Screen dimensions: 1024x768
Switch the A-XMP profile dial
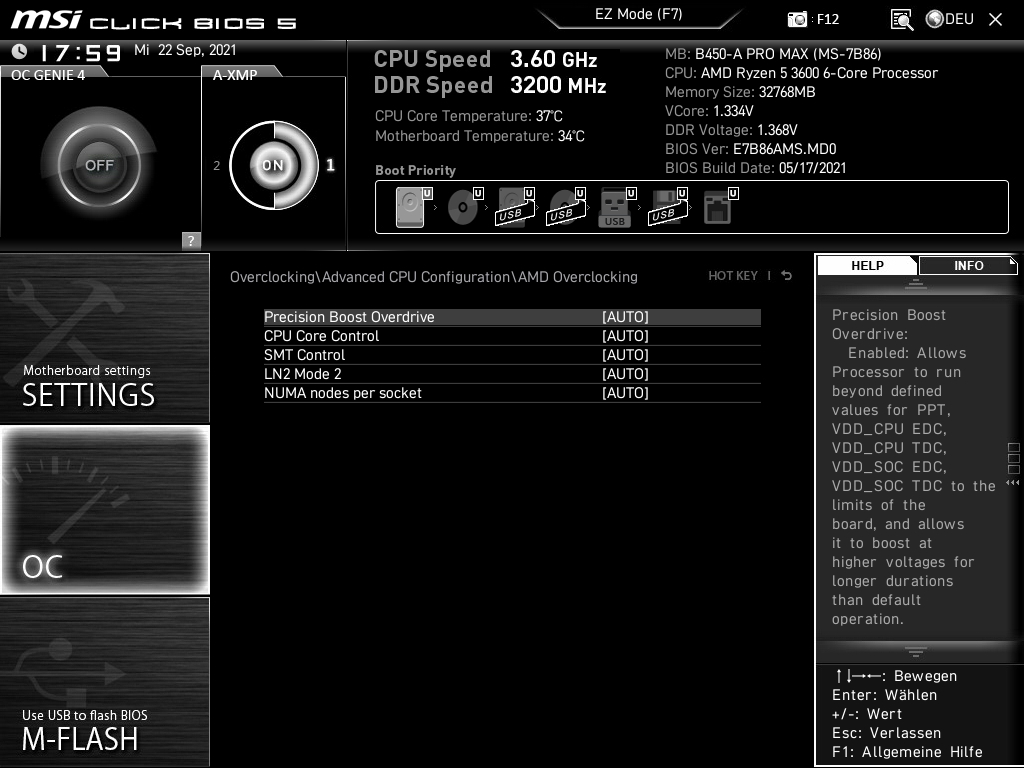tap(272, 165)
